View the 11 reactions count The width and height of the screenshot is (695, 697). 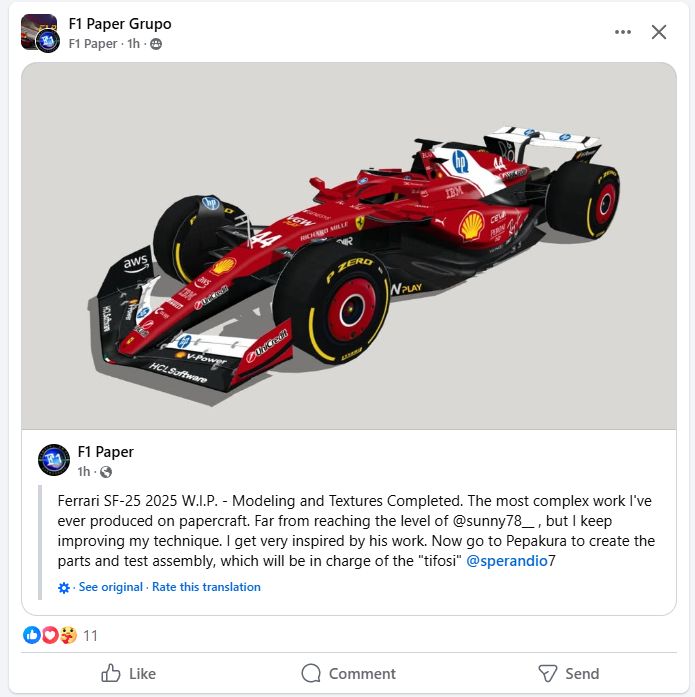point(90,636)
